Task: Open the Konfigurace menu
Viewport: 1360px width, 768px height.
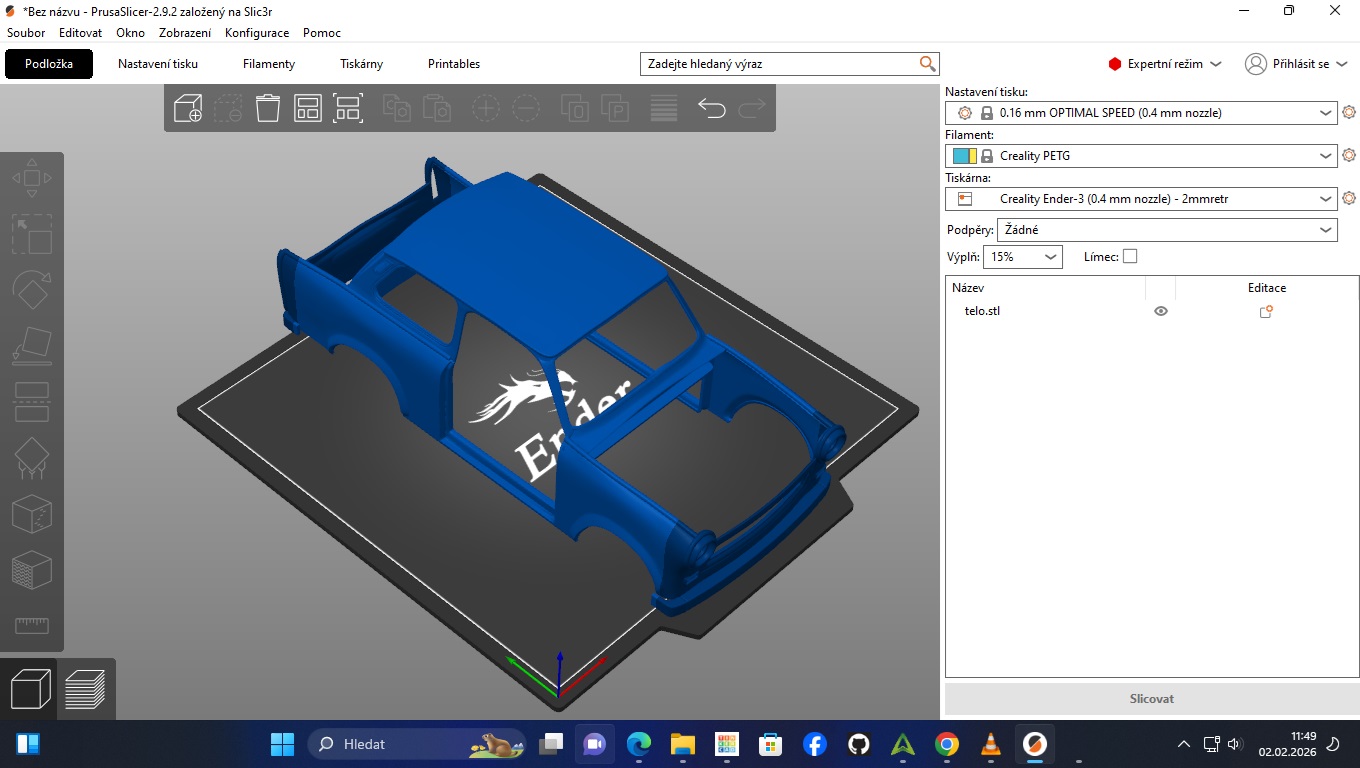Action: click(x=257, y=33)
